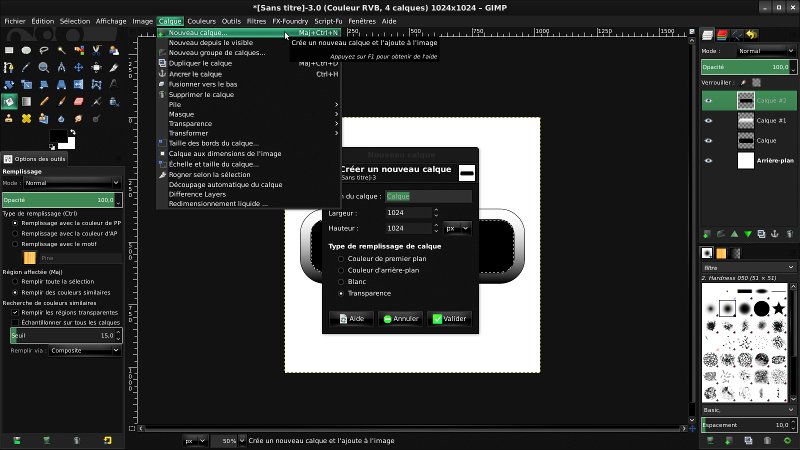Select the Foreground Select tool
800x450 pixels.
coord(114,50)
